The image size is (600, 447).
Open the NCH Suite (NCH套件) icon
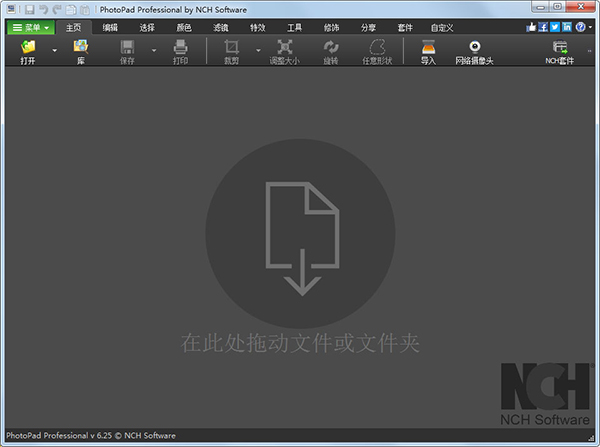(560, 48)
